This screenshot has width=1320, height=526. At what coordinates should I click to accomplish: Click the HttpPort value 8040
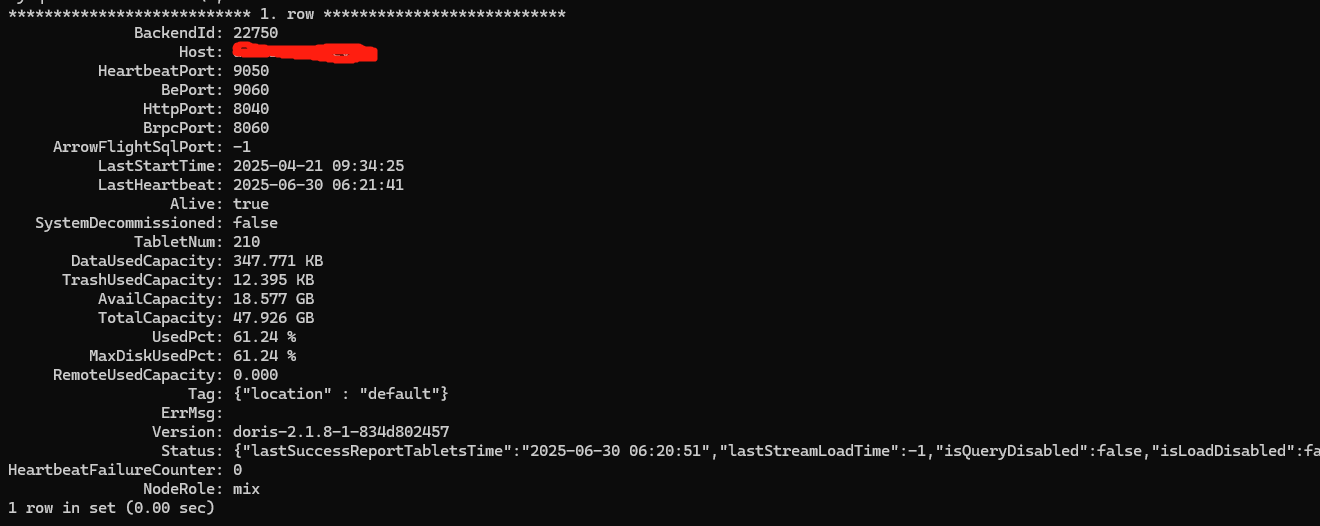click(x=251, y=109)
